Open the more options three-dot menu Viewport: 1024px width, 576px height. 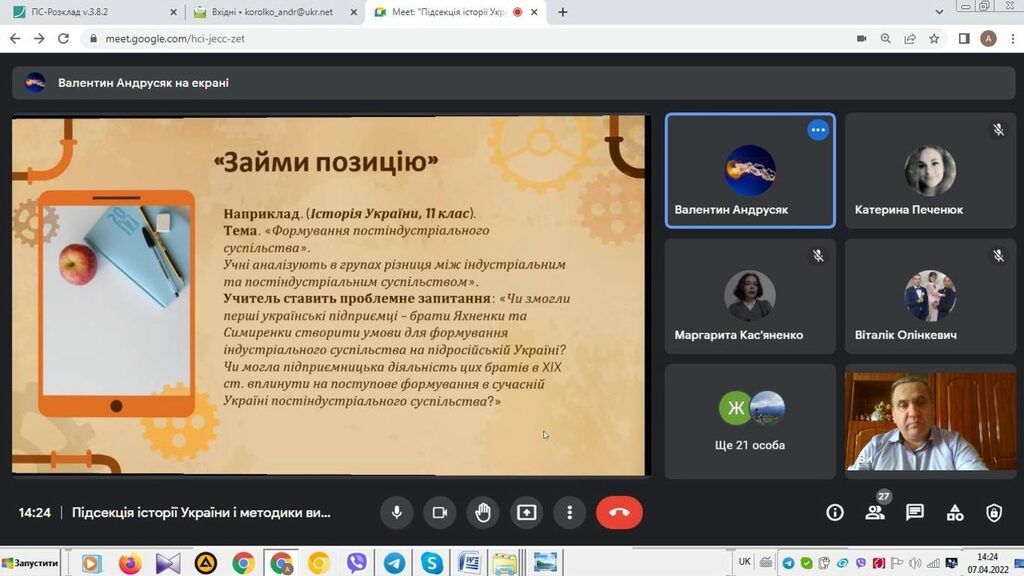(569, 512)
